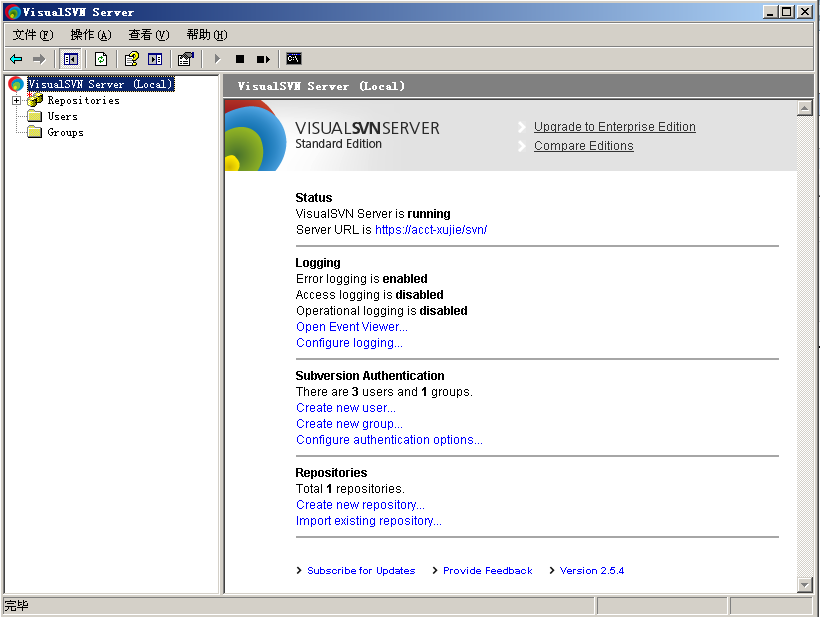Select VisualSVN Server (Local) tree root
The image size is (820, 617).
[x=100, y=84]
